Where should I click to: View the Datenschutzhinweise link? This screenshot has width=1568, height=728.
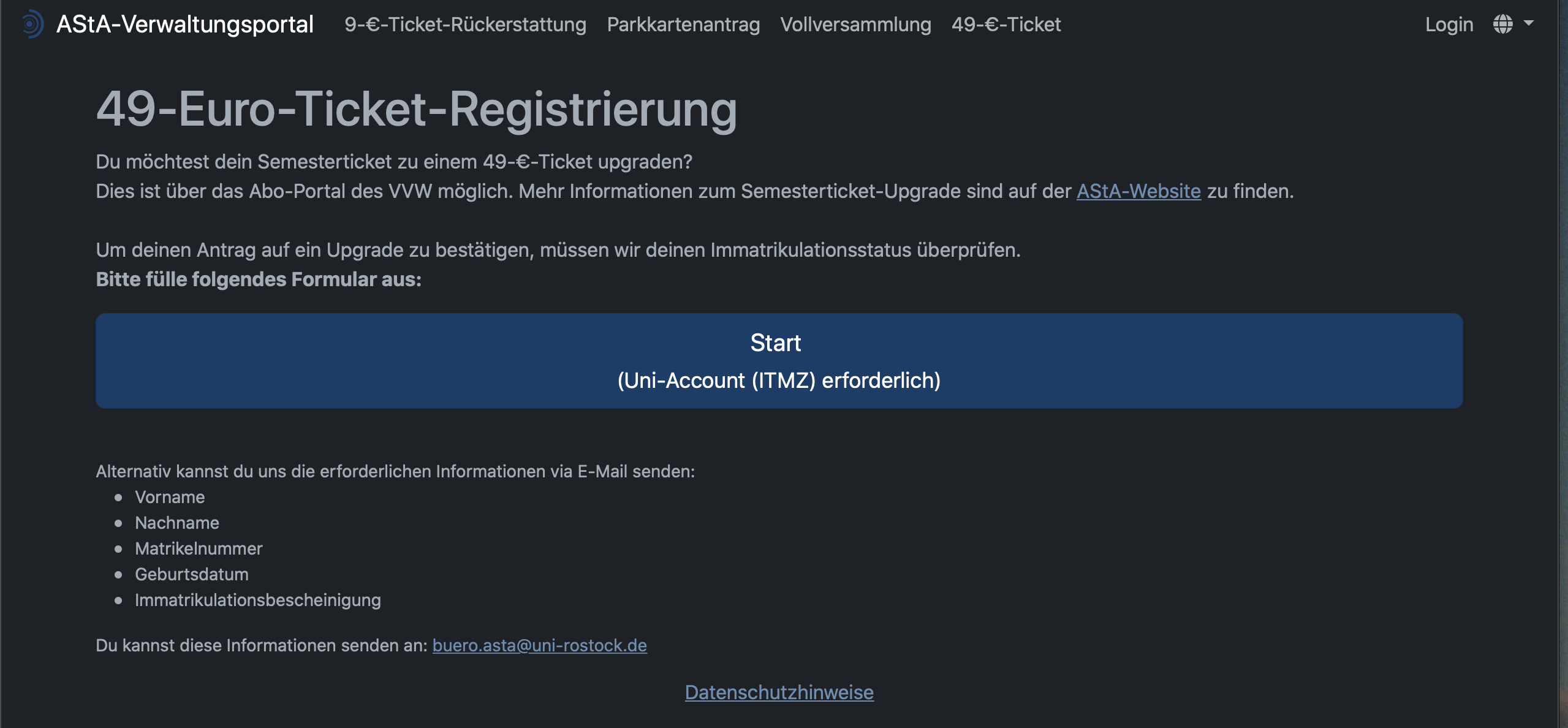click(x=779, y=692)
